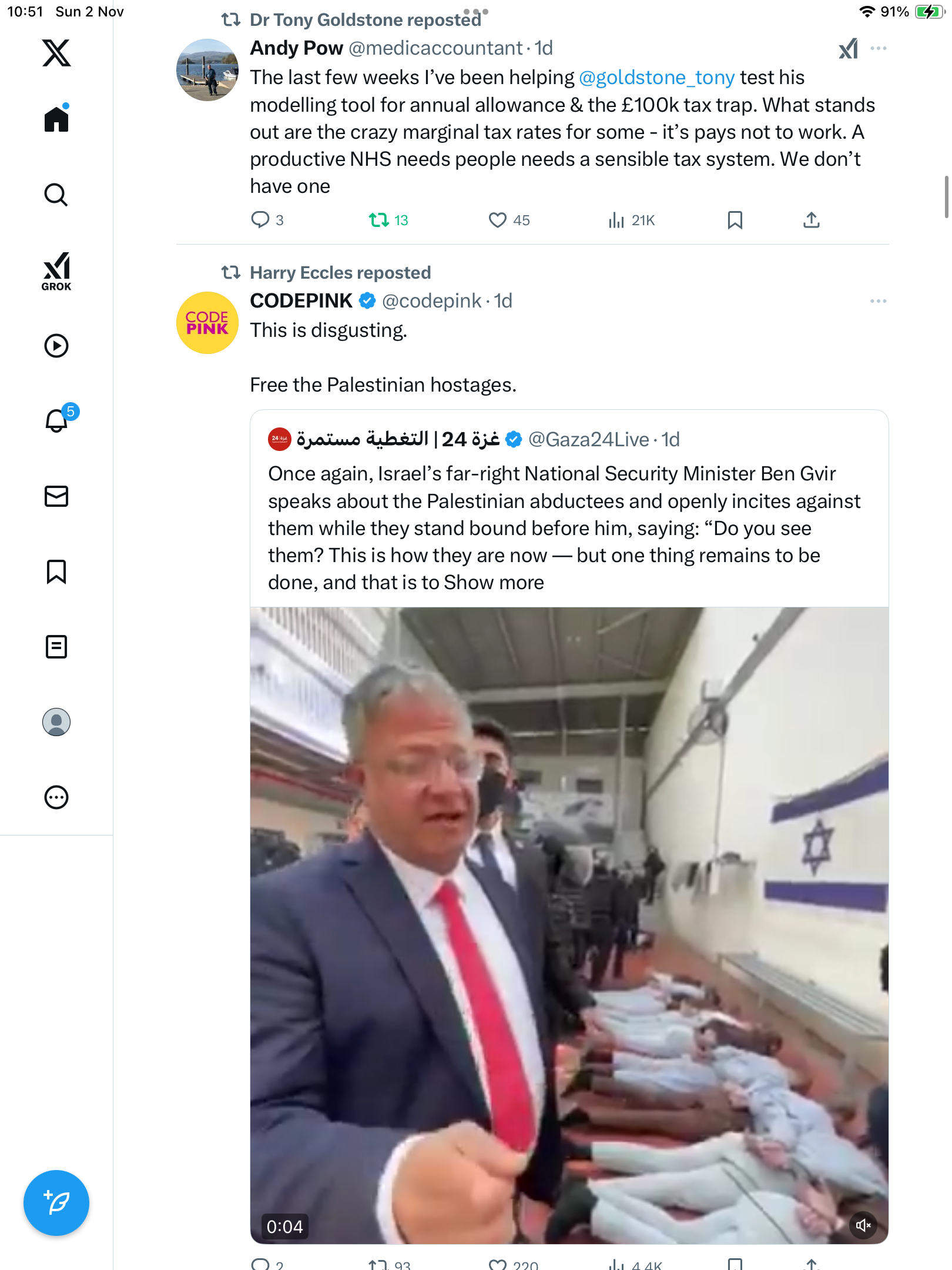Image resolution: width=952 pixels, height=1270 pixels.
Task: Click the compose new post button
Action: pos(56,1203)
